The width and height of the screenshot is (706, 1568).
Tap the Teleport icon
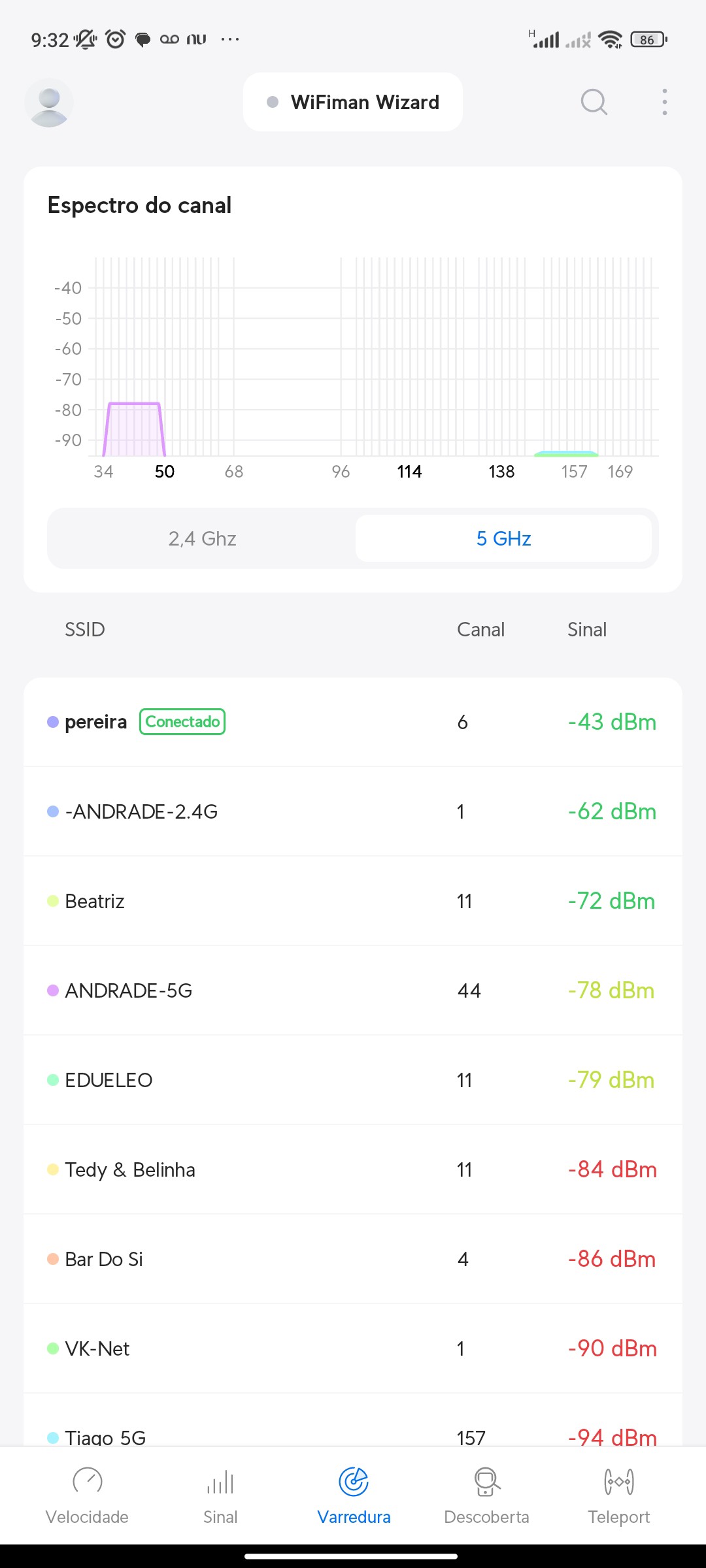[618, 1481]
